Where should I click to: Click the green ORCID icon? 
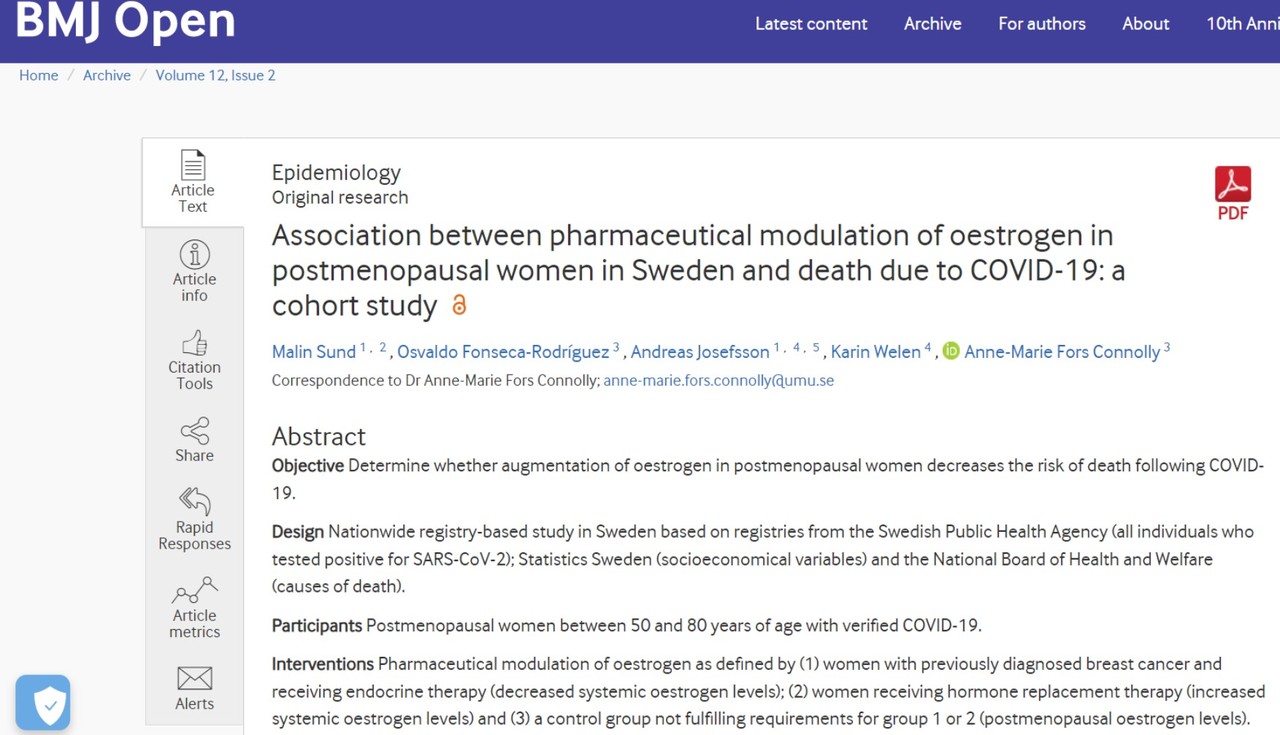pyautogui.click(x=951, y=351)
